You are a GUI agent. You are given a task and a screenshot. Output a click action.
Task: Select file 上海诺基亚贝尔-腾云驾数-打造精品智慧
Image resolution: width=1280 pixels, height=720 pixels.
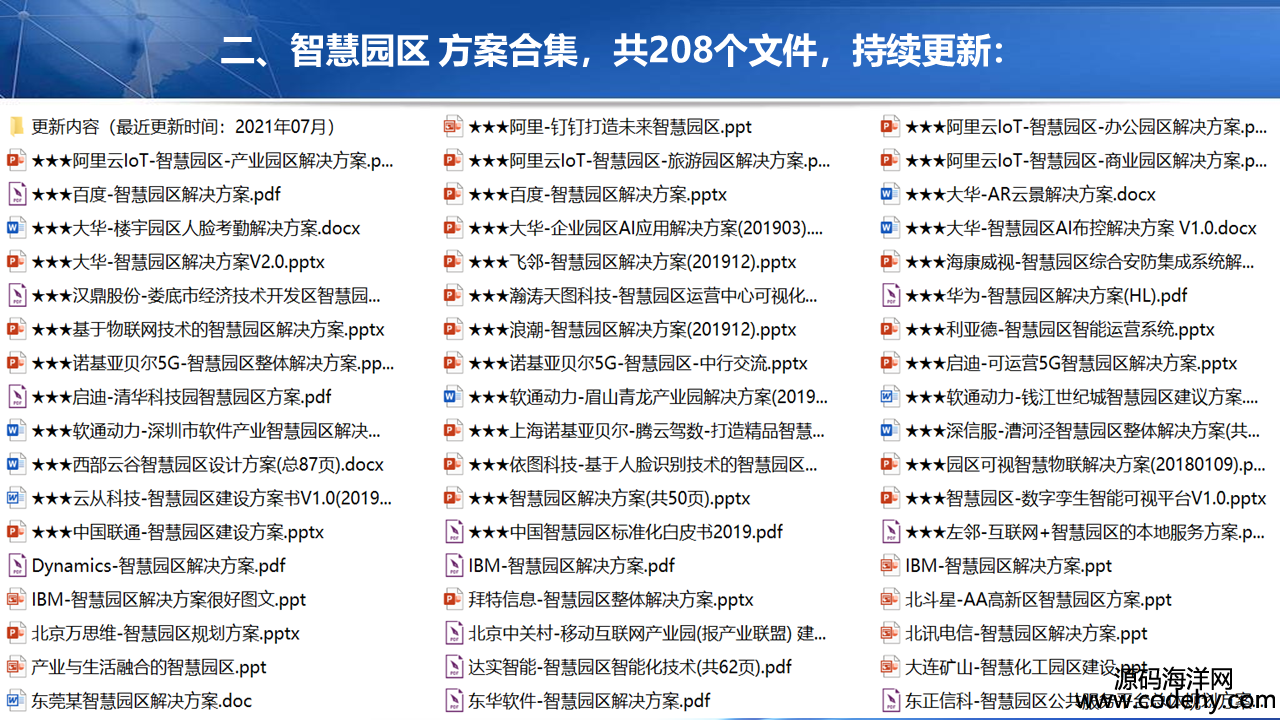pyautogui.click(x=635, y=431)
